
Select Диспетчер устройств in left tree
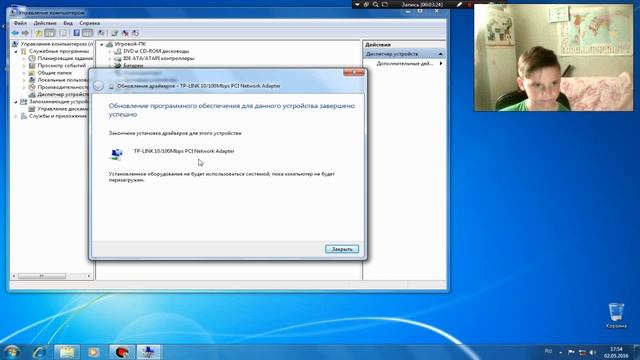pos(62,94)
